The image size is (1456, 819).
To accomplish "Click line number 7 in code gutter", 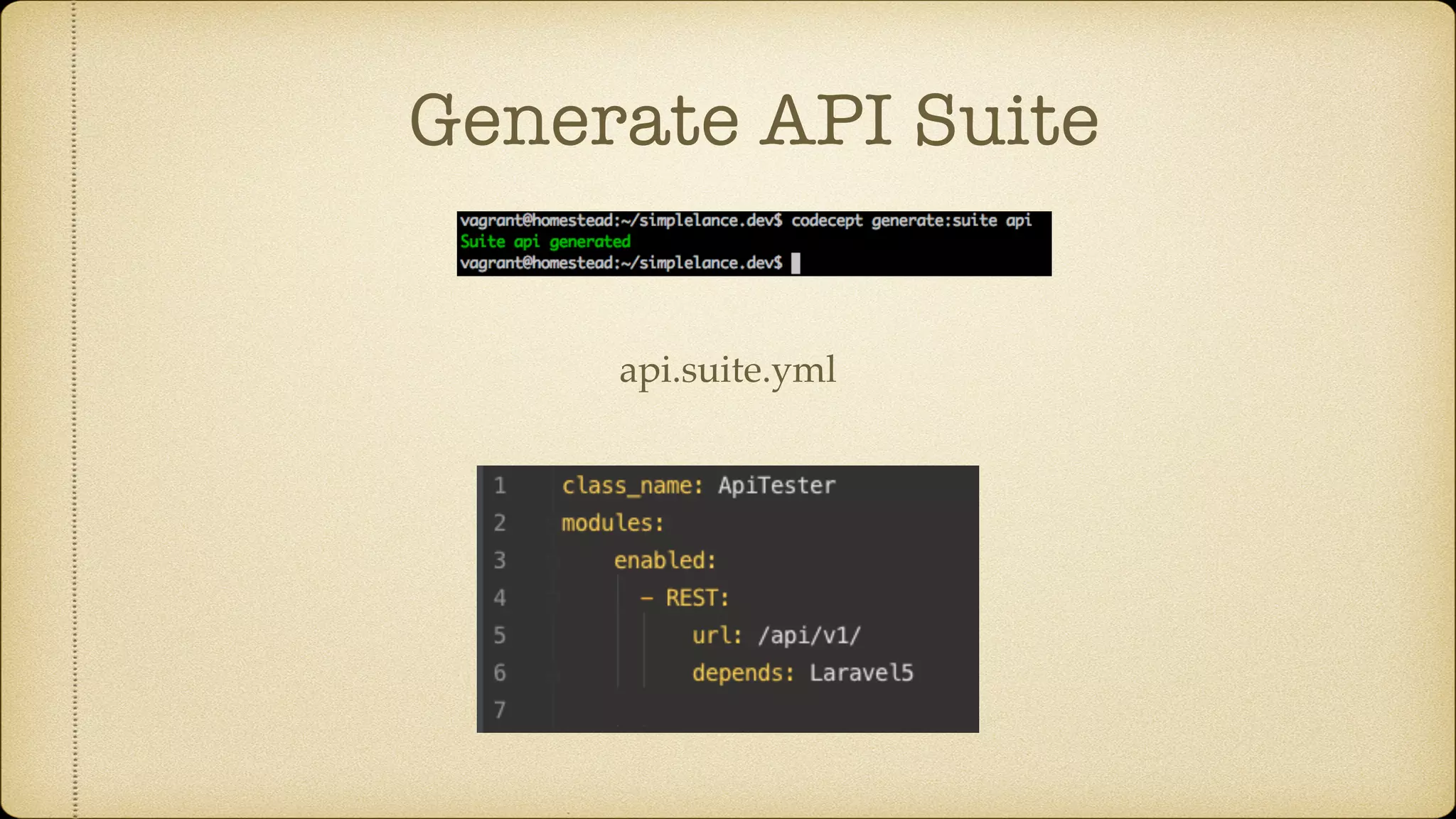I will coord(500,710).
